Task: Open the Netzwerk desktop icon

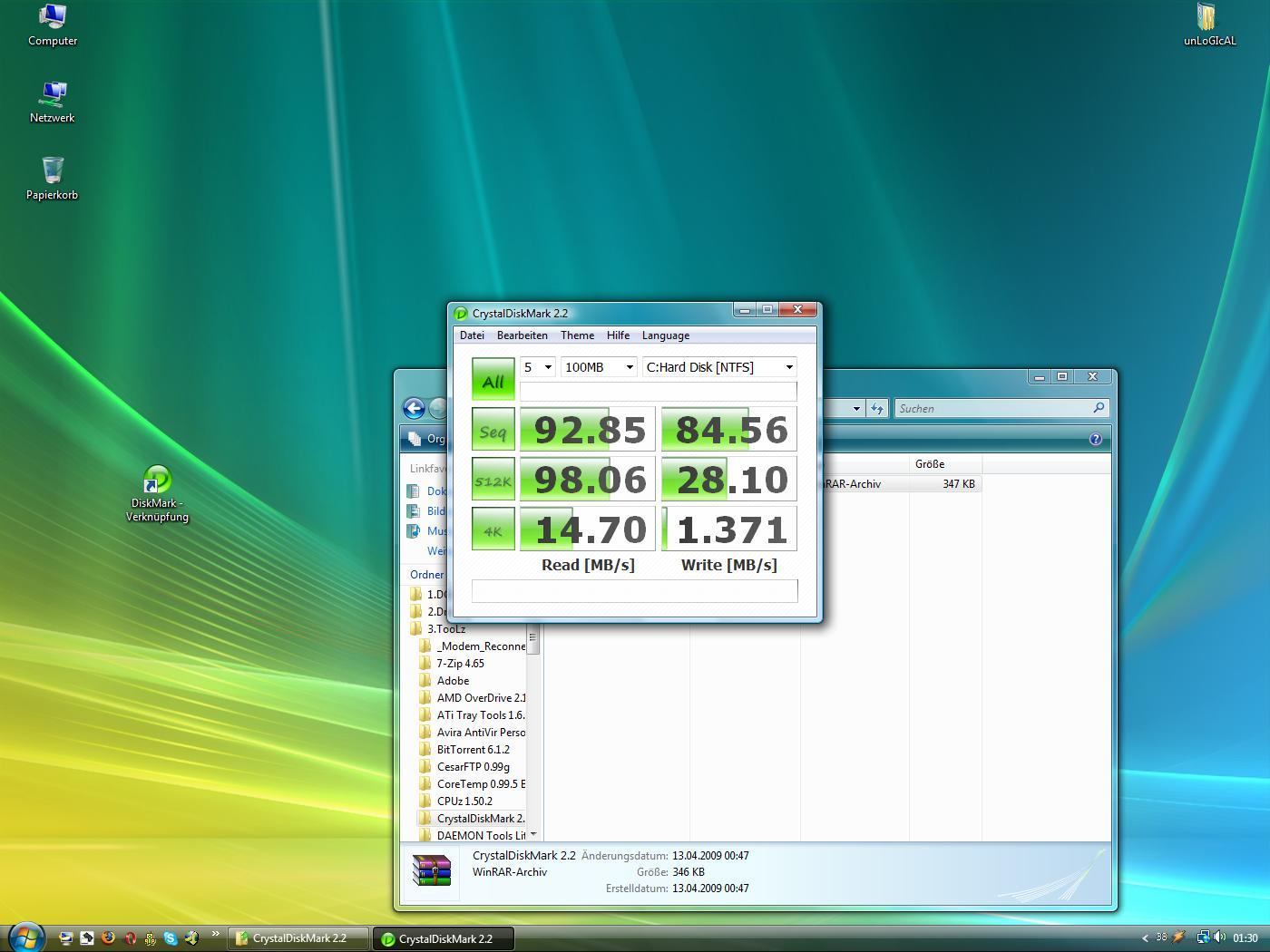Action: pyautogui.click(x=53, y=102)
